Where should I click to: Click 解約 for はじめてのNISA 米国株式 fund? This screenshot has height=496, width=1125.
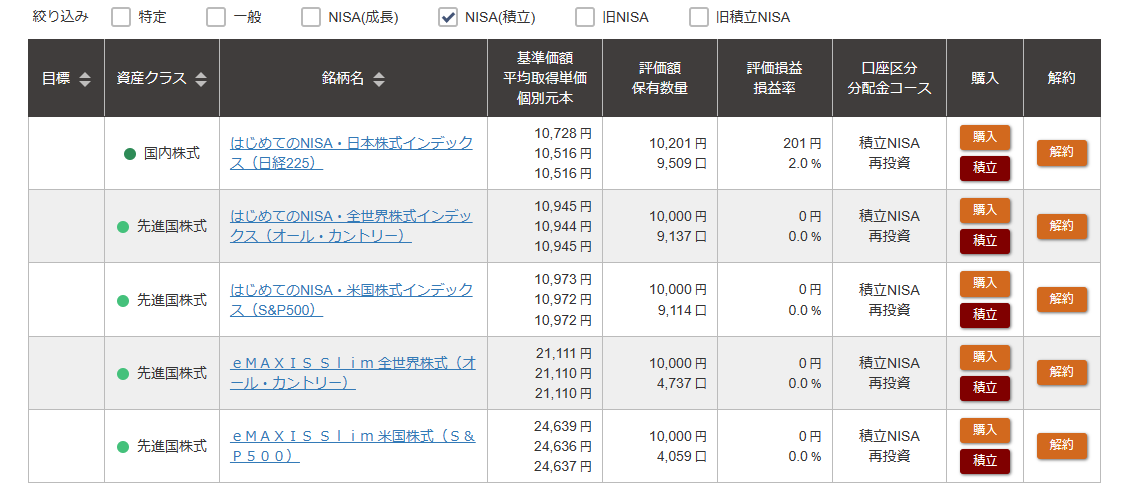(x=1062, y=299)
